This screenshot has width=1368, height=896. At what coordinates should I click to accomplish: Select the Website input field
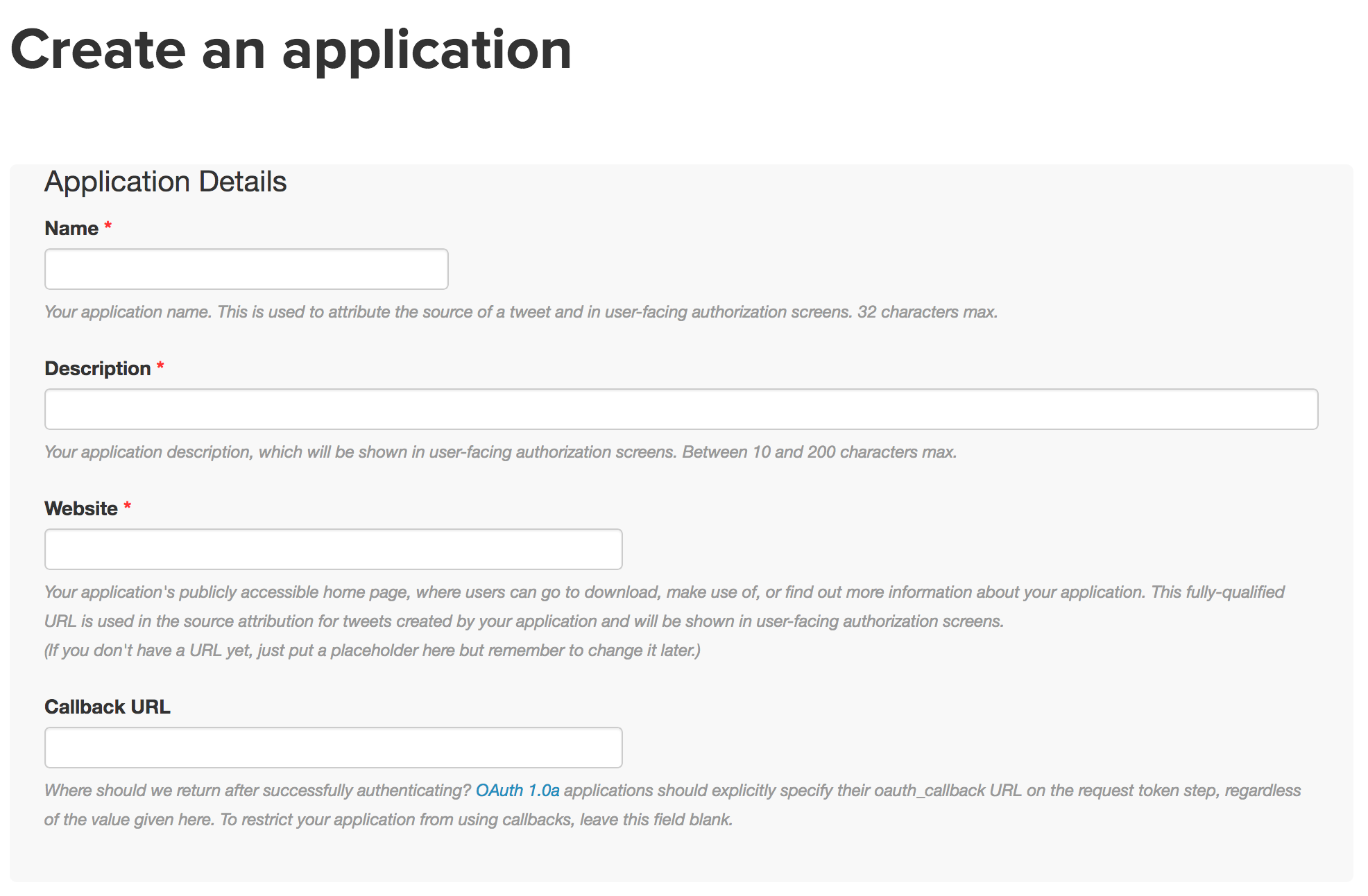334,549
